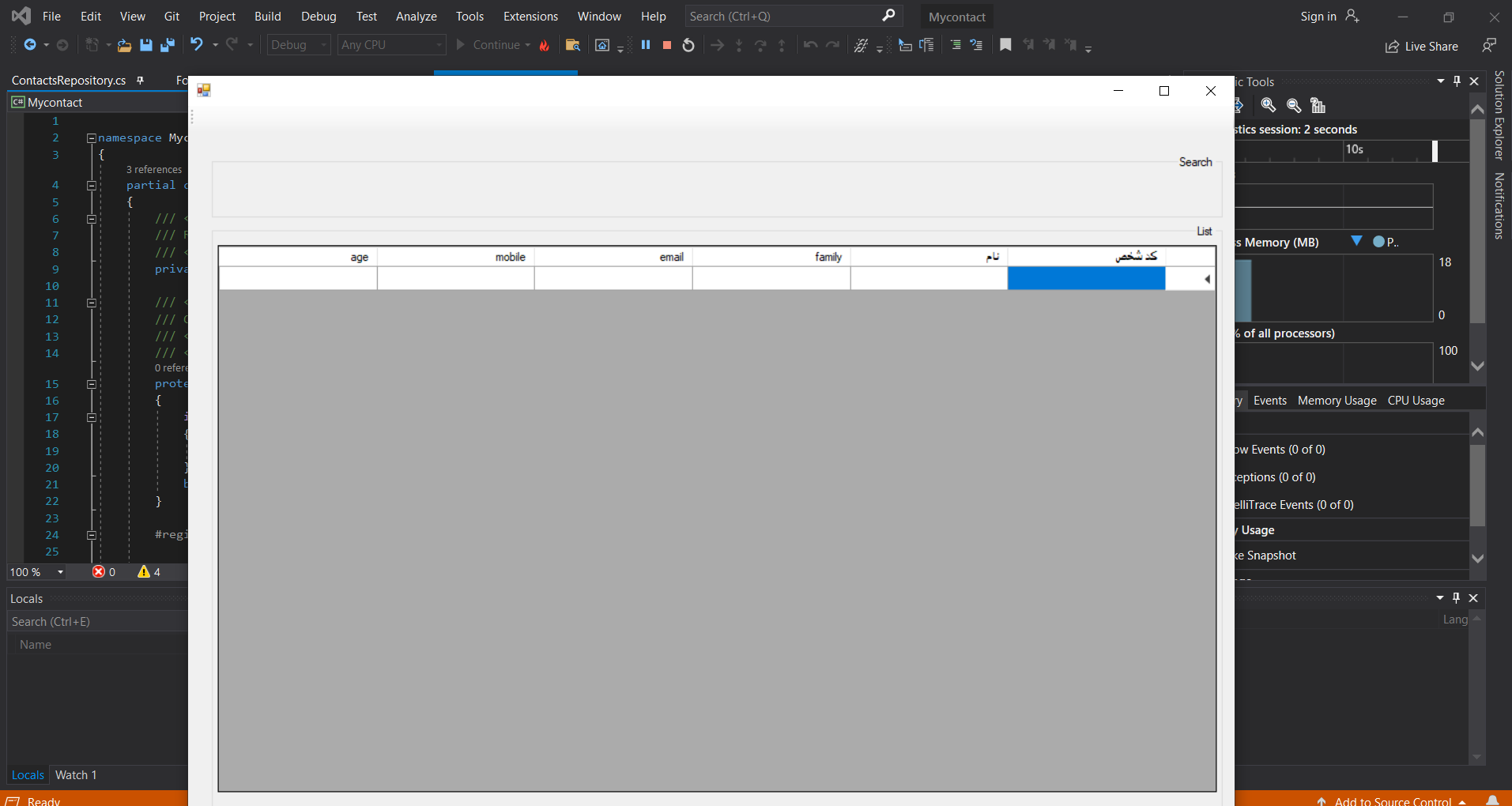Image resolution: width=1512 pixels, height=806 pixels.
Task: Open the Undo history dropdown arrow
Action: click(x=215, y=45)
